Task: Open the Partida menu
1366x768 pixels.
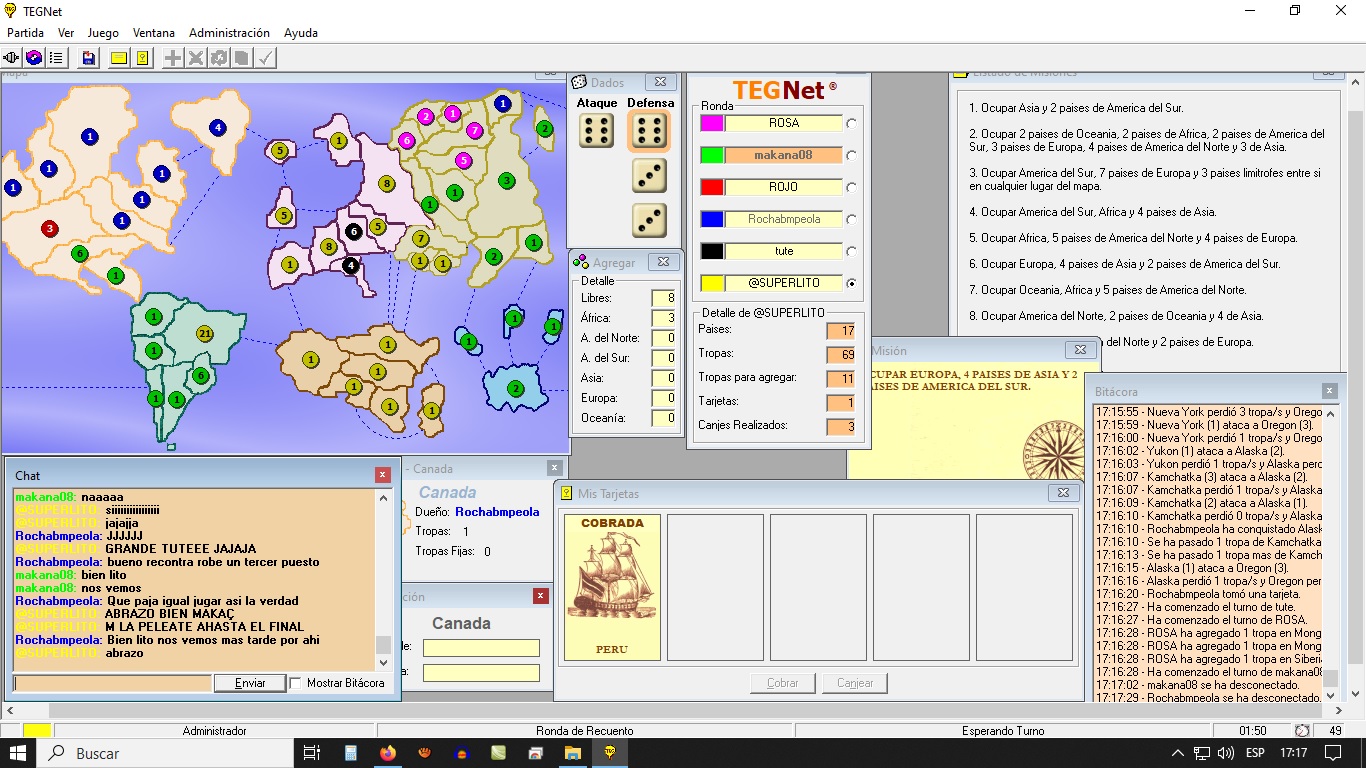Action: point(25,33)
